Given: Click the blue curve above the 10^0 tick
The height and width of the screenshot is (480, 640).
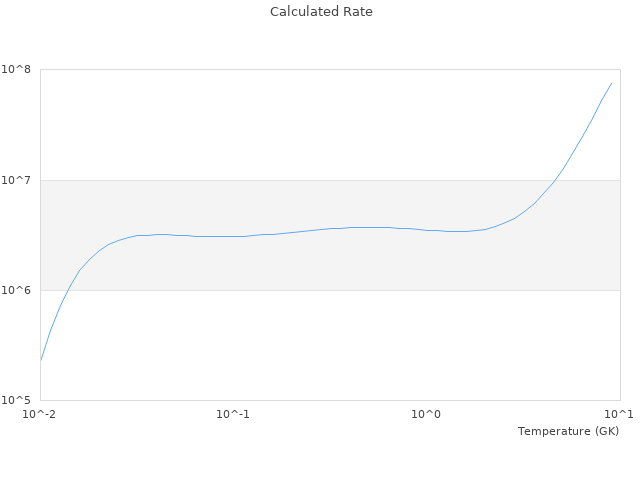Looking at the screenshot, I should [427, 230].
